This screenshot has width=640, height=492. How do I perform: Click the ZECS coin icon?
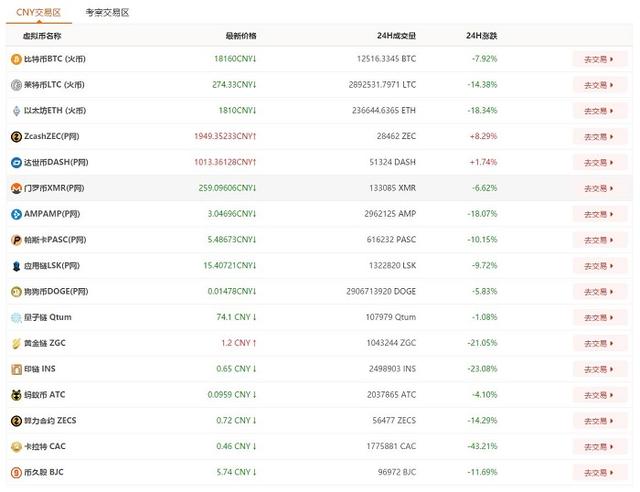click(16, 421)
